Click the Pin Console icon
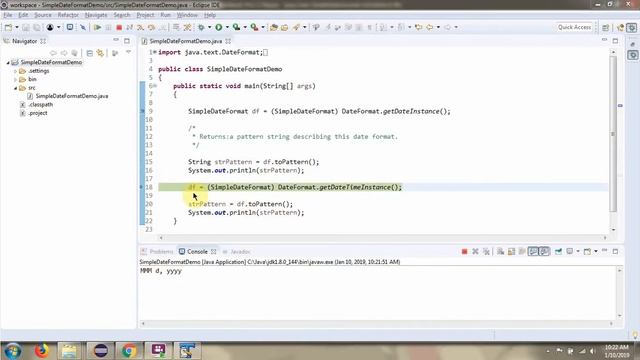This screenshot has width=640, height=360. click(x=558, y=251)
